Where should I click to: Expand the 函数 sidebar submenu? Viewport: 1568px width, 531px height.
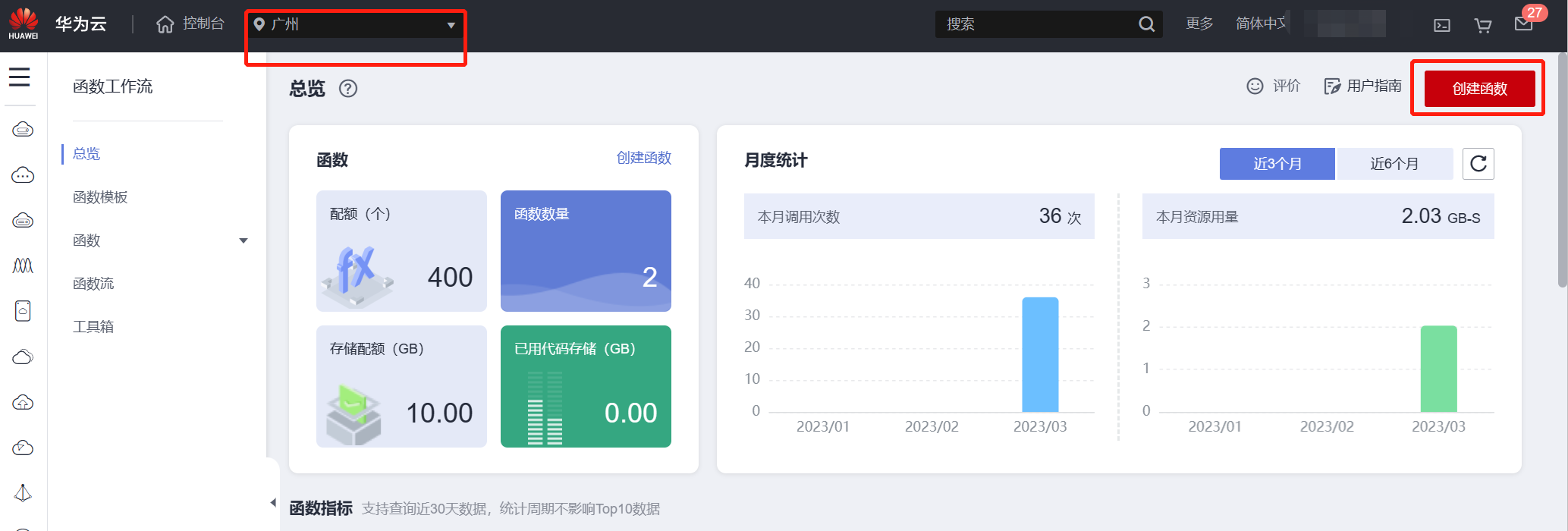click(244, 240)
